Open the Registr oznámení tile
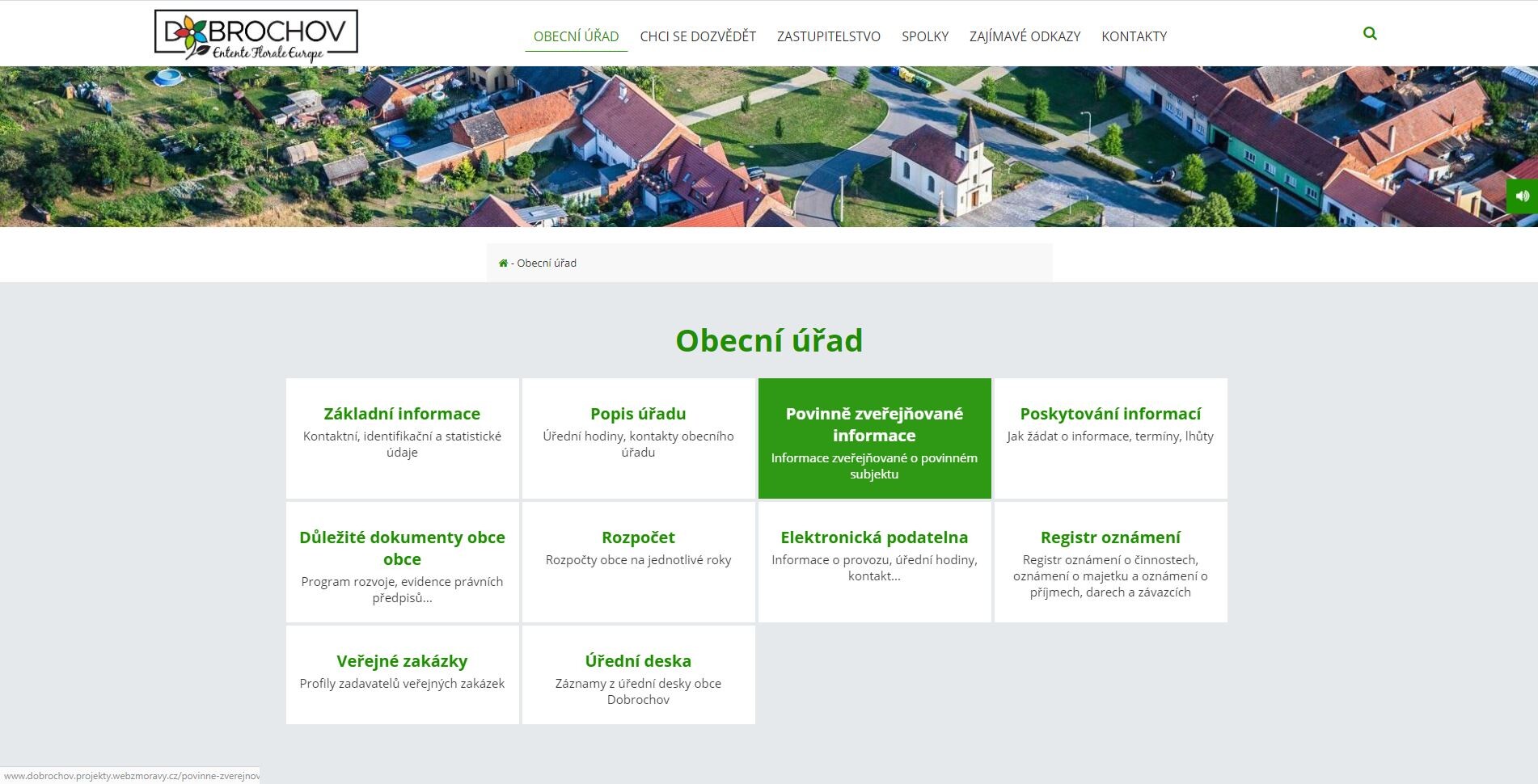Image resolution: width=1538 pixels, height=784 pixels. coord(1110,562)
